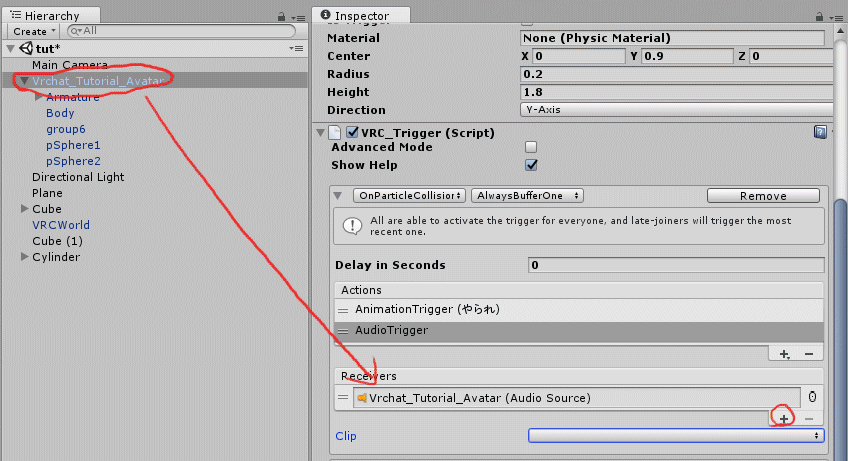Select the AnimationTrigger action row
The height and width of the screenshot is (461, 848).
point(579,309)
